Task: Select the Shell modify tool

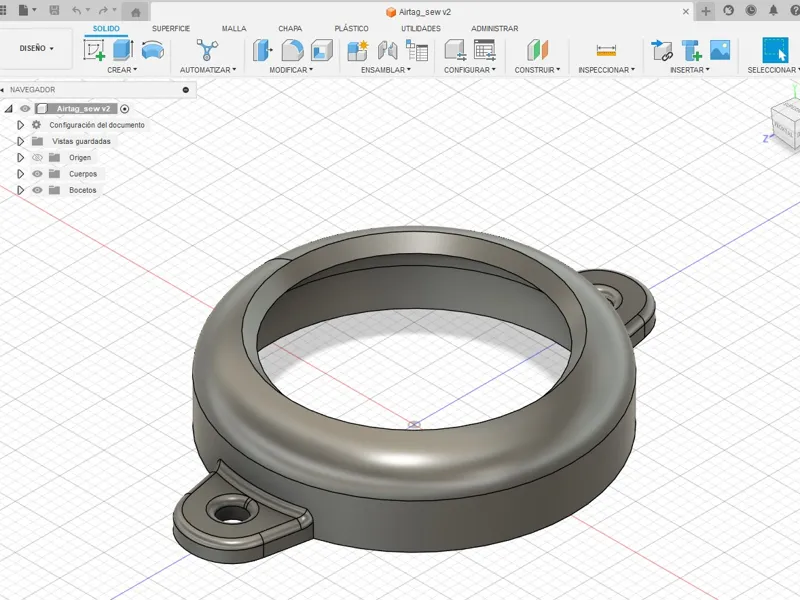Action: click(321, 50)
